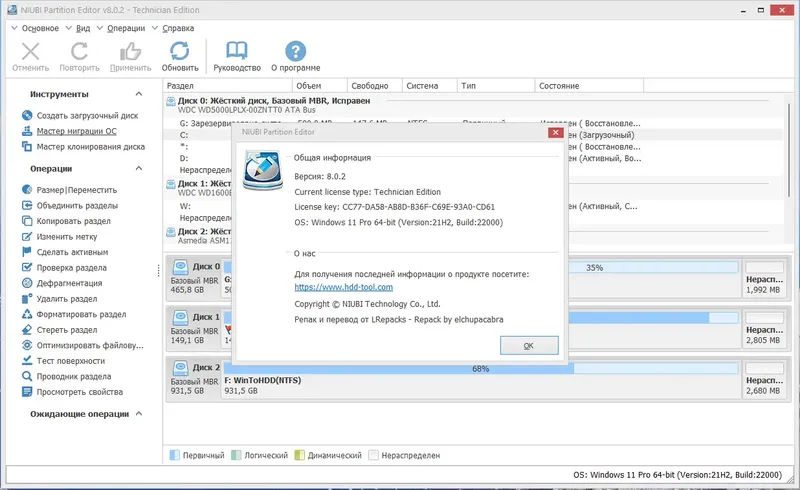Screen dimensions: 800x490
Task: Click the License key text in dialog
Action: [x=394, y=207]
